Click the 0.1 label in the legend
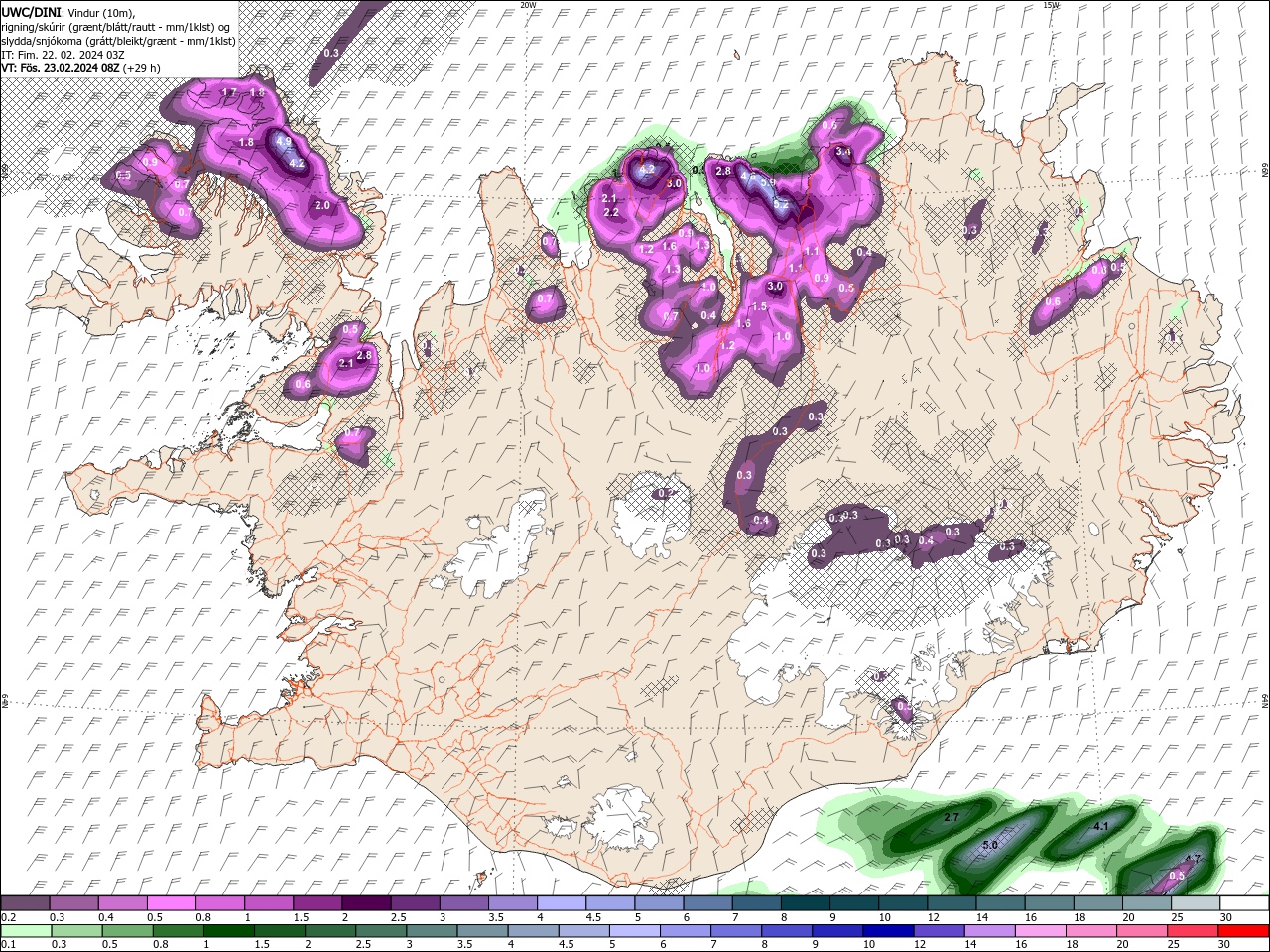The image size is (1270, 952). coord(9,944)
